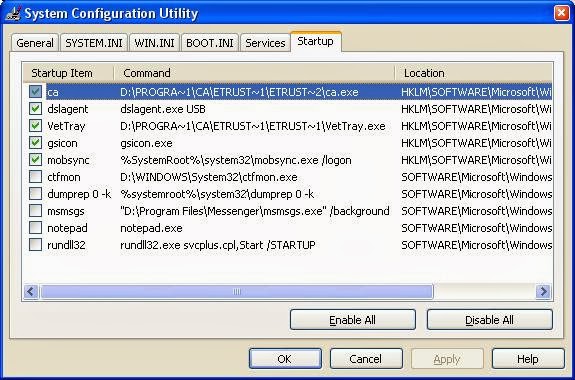Select the 'dslagent.exe USB' command text
575x380 pixels.
163,109
